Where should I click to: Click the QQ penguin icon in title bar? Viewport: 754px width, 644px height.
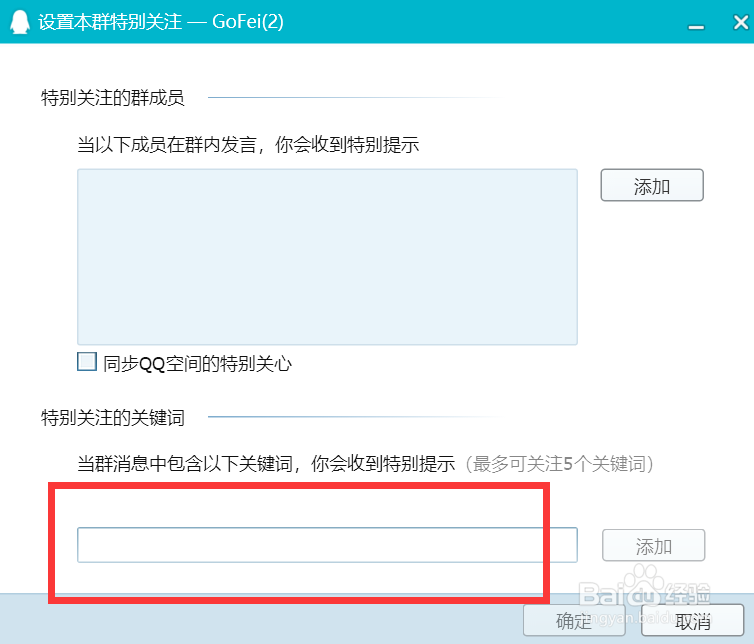pyautogui.click(x=20, y=22)
